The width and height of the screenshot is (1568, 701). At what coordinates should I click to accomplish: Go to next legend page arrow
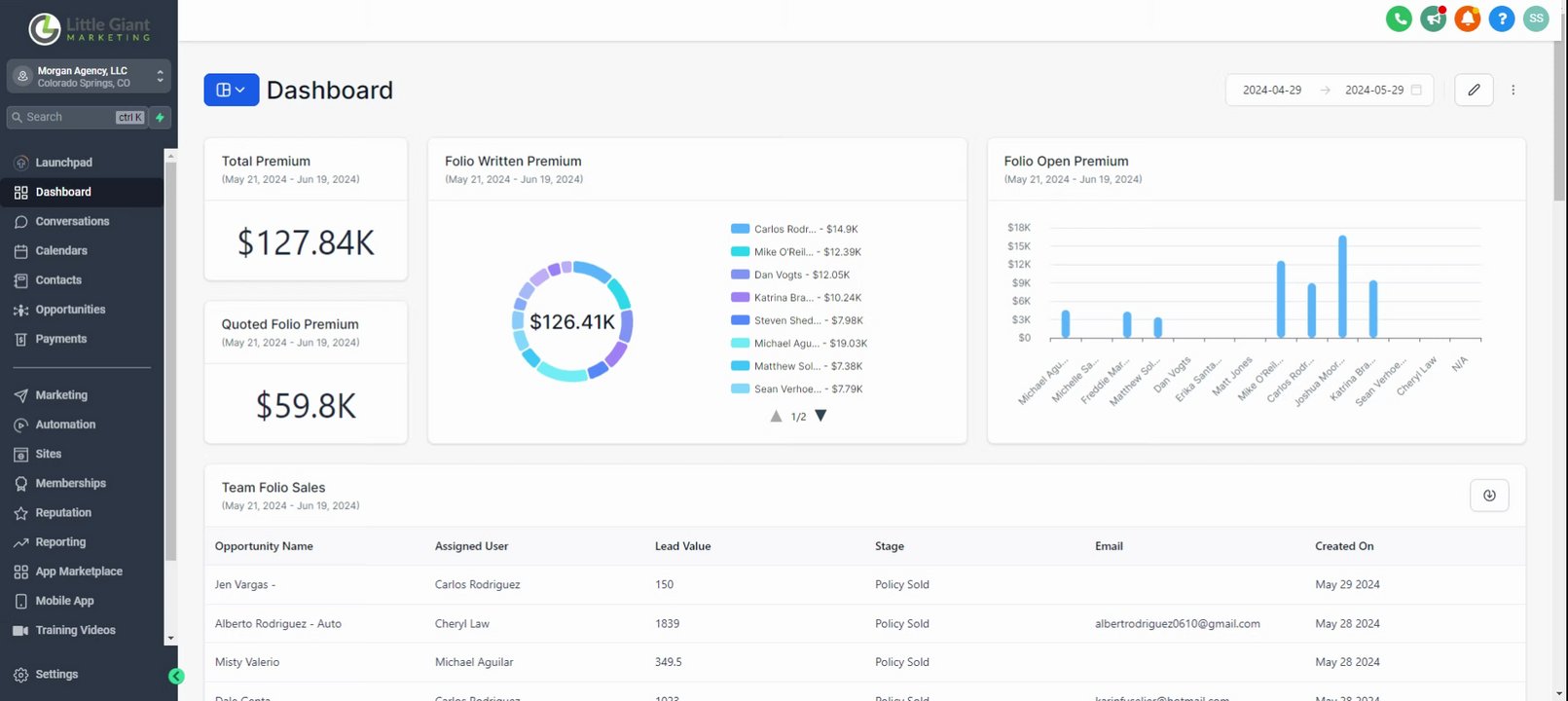[x=820, y=416]
